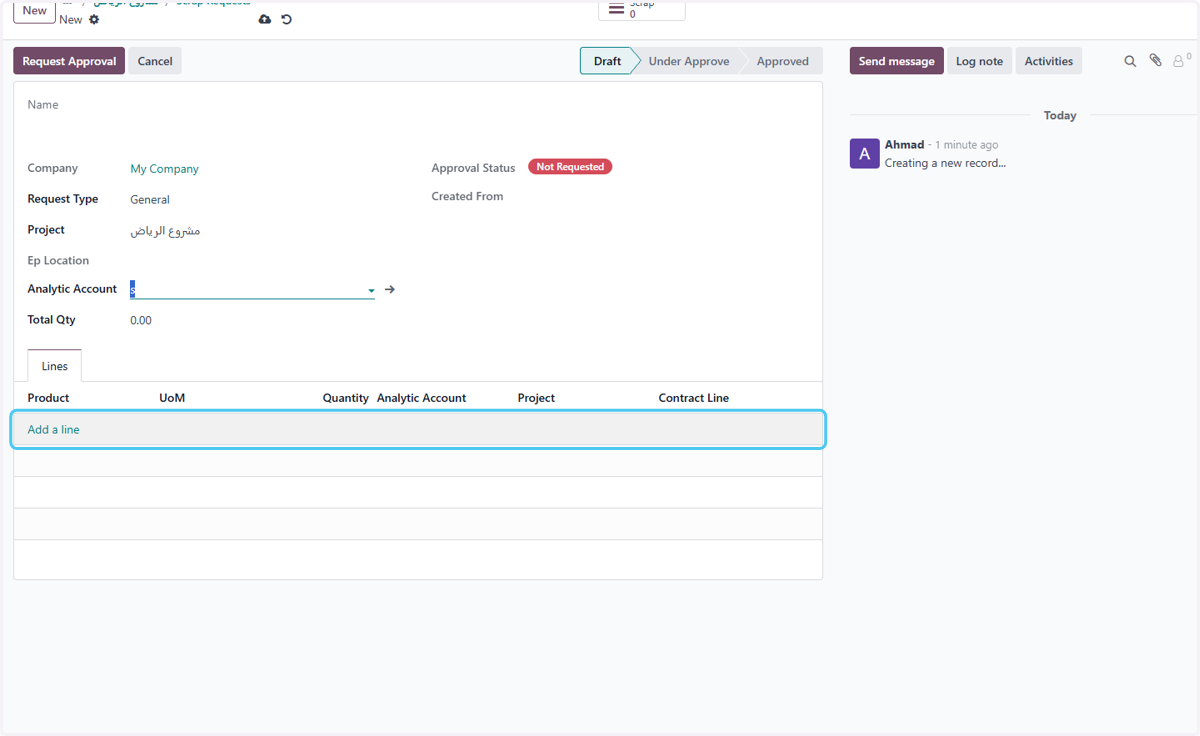Click the New record button
Screen dimensions: 1200x736
pyautogui.click(x=35, y=10)
